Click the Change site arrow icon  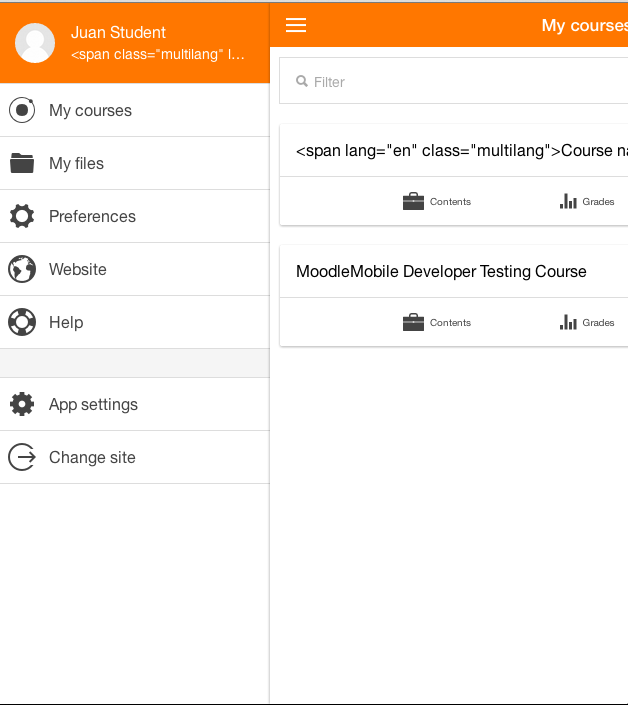click(x=22, y=457)
